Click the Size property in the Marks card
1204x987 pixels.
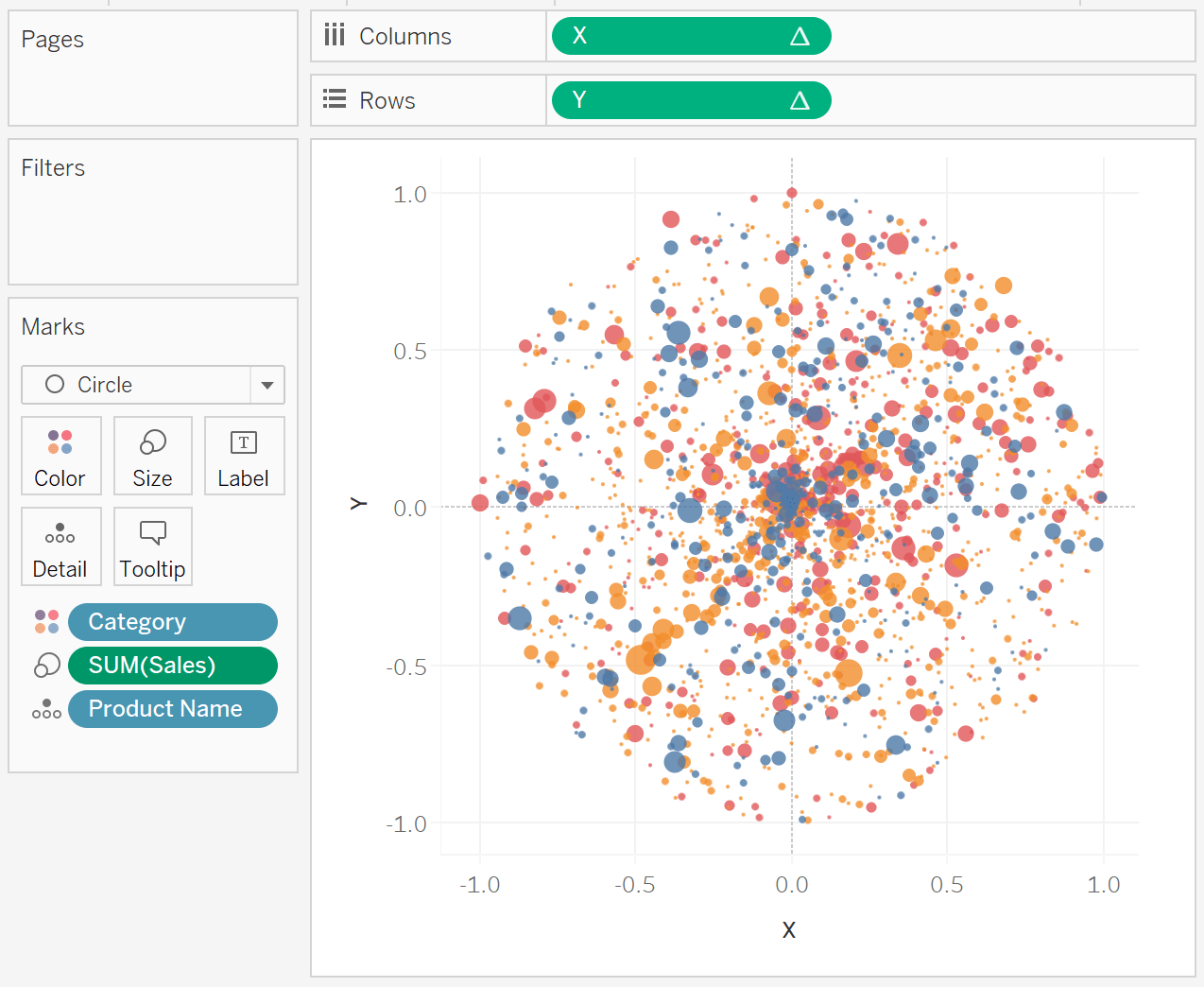pos(152,456)
